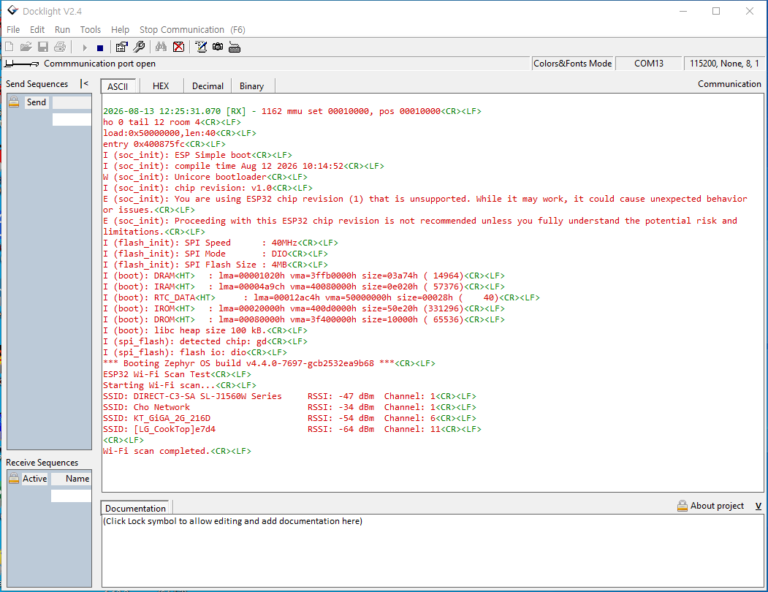Viewport: 768px width, 592px height.
Task: Click the 'SPI Mode : DIO' log line
Action: [x=216, y=254]
